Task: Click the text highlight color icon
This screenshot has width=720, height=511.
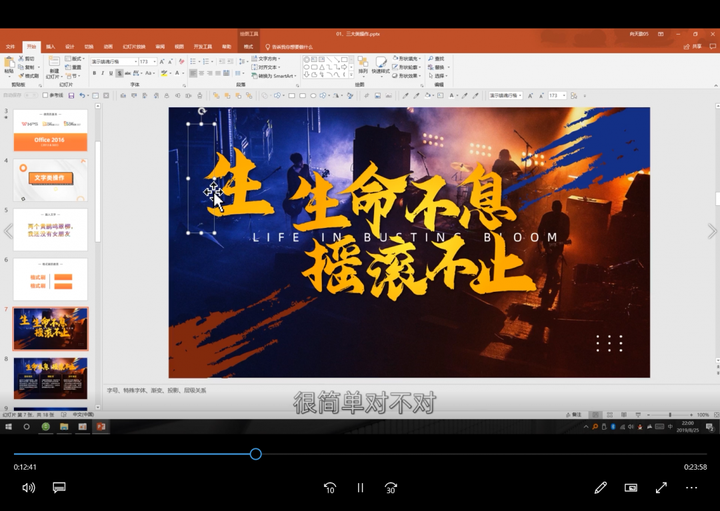Action: tap(163, 73)
